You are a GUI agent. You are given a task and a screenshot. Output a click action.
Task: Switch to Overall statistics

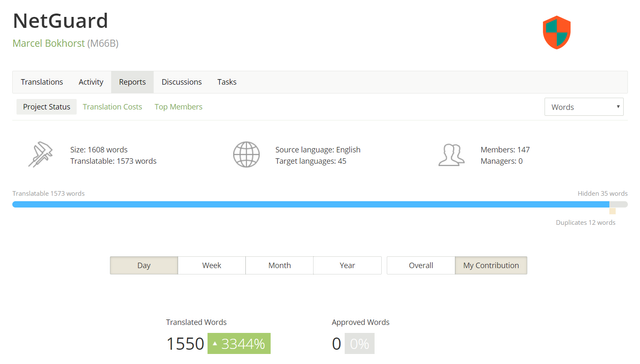tap(421, 265)
